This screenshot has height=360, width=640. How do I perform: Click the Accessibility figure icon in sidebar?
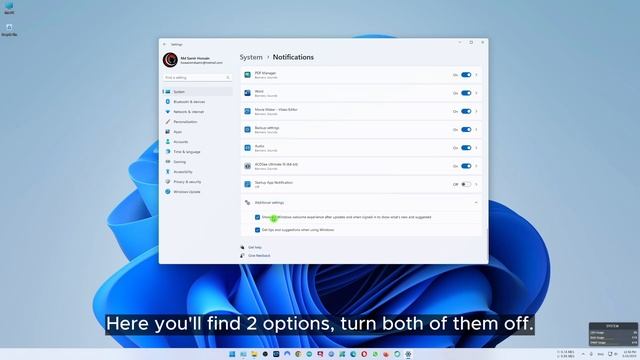click(168, 171)
